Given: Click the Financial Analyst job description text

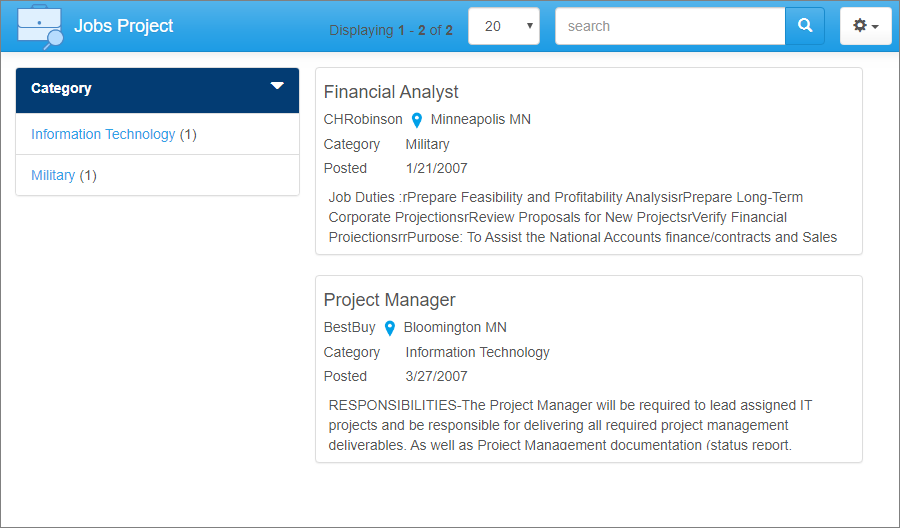Looking at the screenshot, I should (582, 217).
